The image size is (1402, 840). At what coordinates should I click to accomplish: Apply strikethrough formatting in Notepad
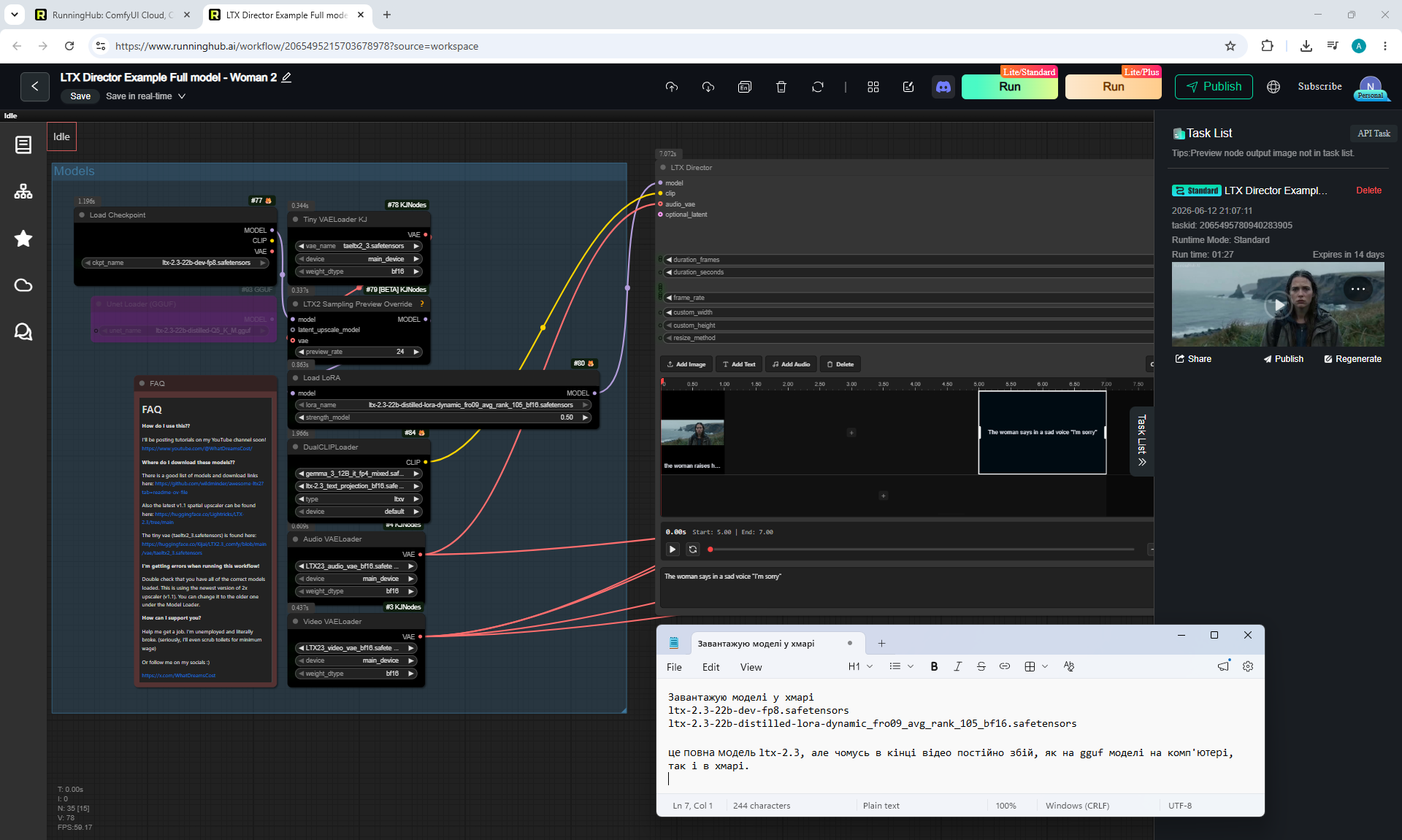point(981,666)
